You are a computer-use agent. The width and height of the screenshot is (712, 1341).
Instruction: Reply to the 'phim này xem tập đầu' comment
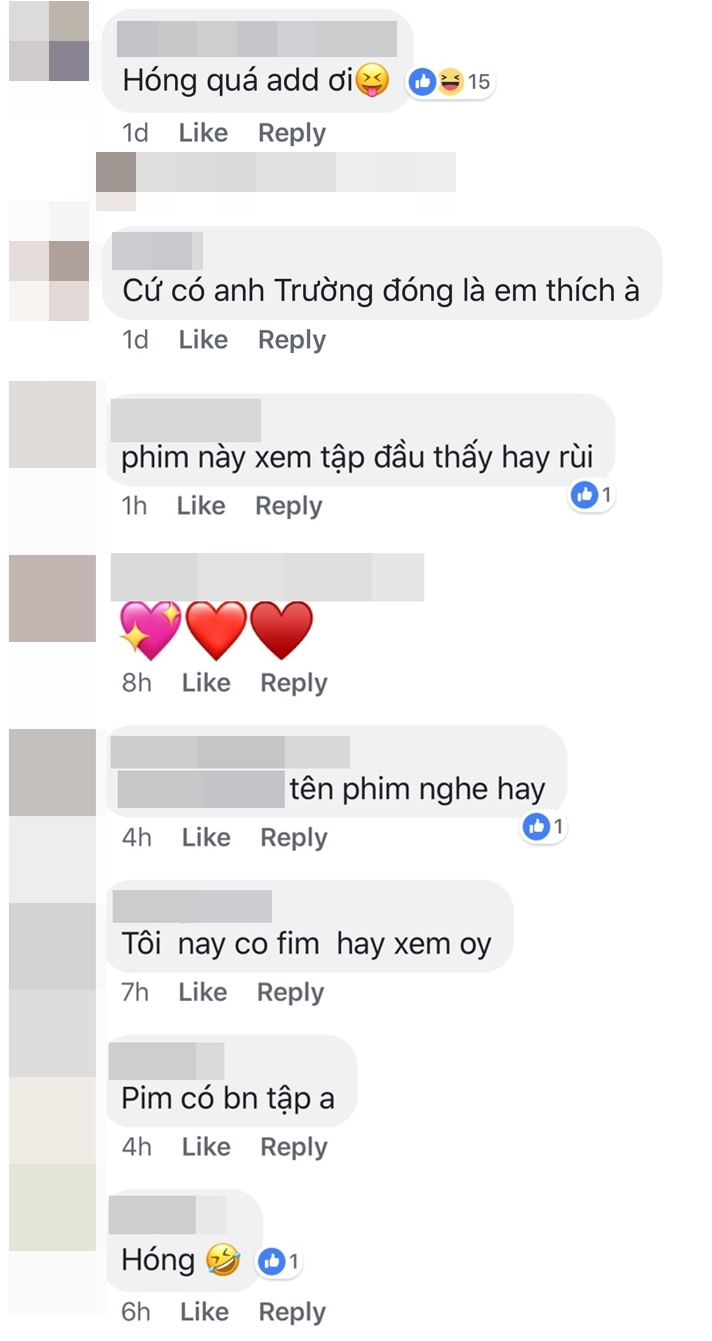tap(289, 506)
